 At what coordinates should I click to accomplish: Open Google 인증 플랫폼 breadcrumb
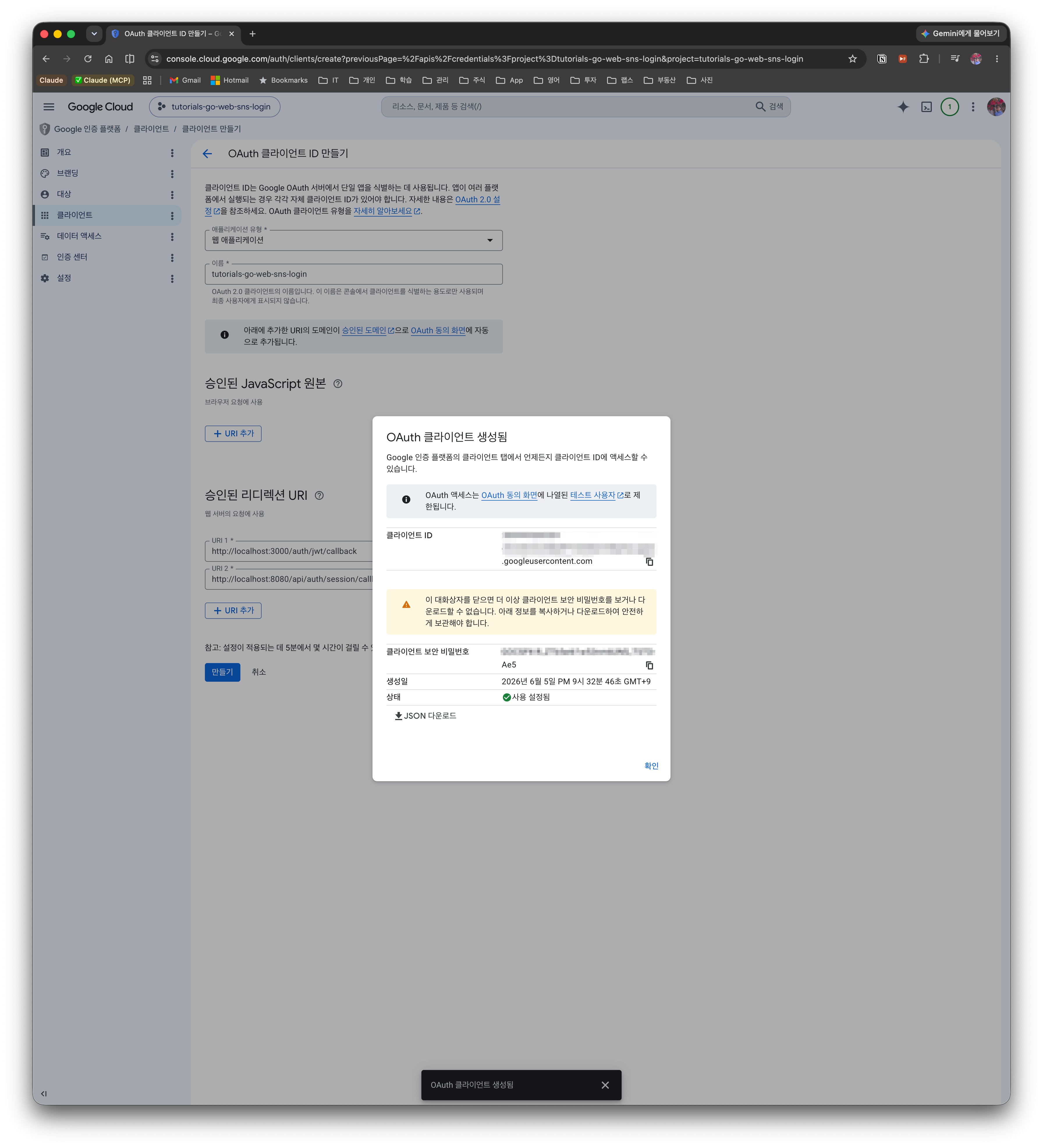pos(87,129)
